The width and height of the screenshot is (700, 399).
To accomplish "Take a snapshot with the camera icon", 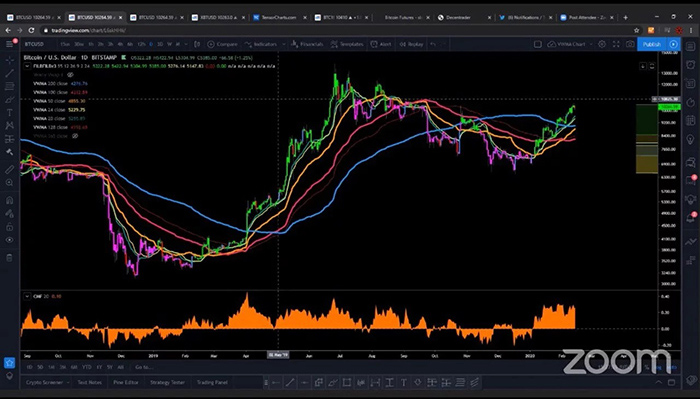I will click(630, 44).
